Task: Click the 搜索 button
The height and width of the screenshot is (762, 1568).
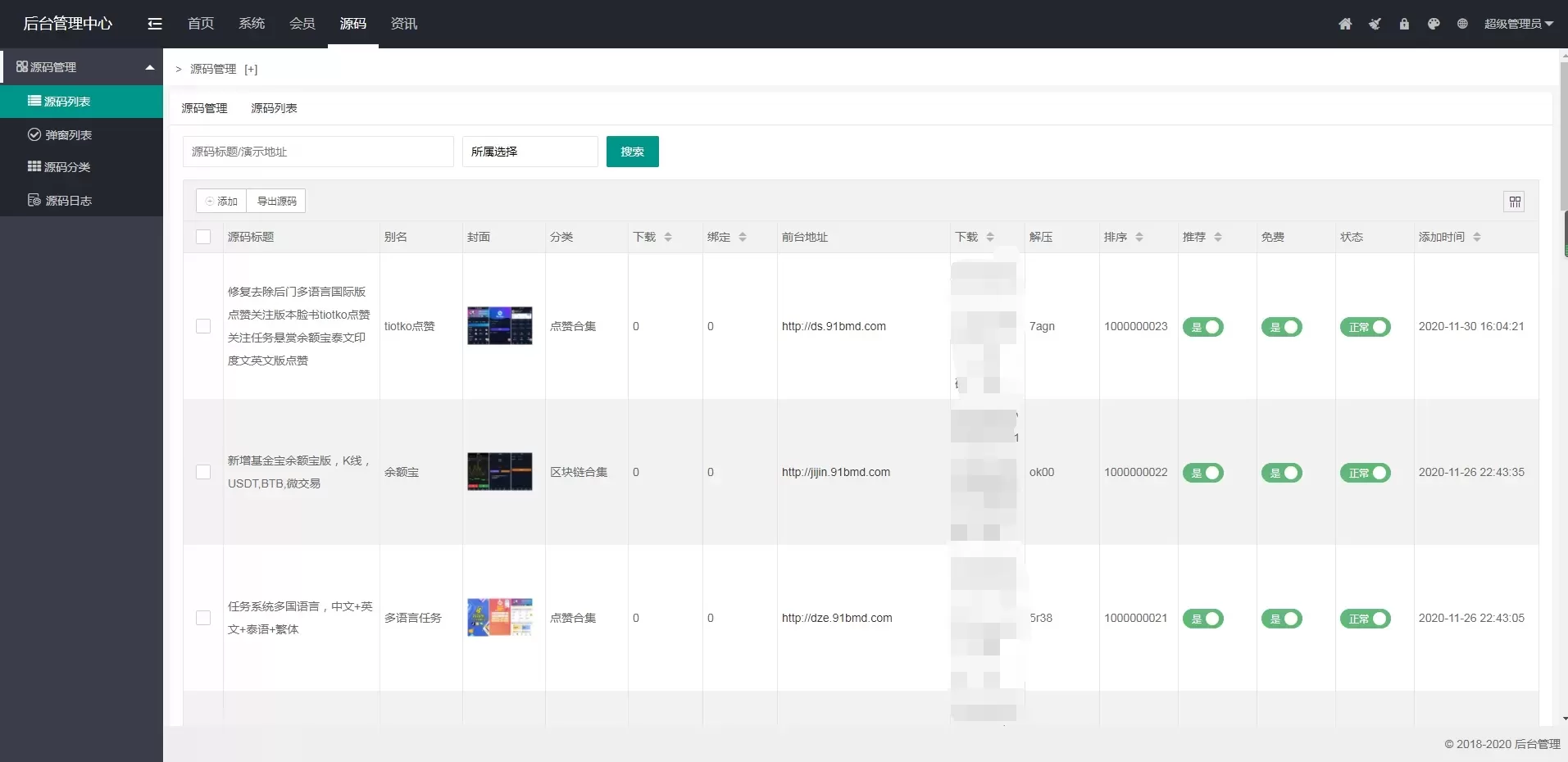Action: point(632,152)
